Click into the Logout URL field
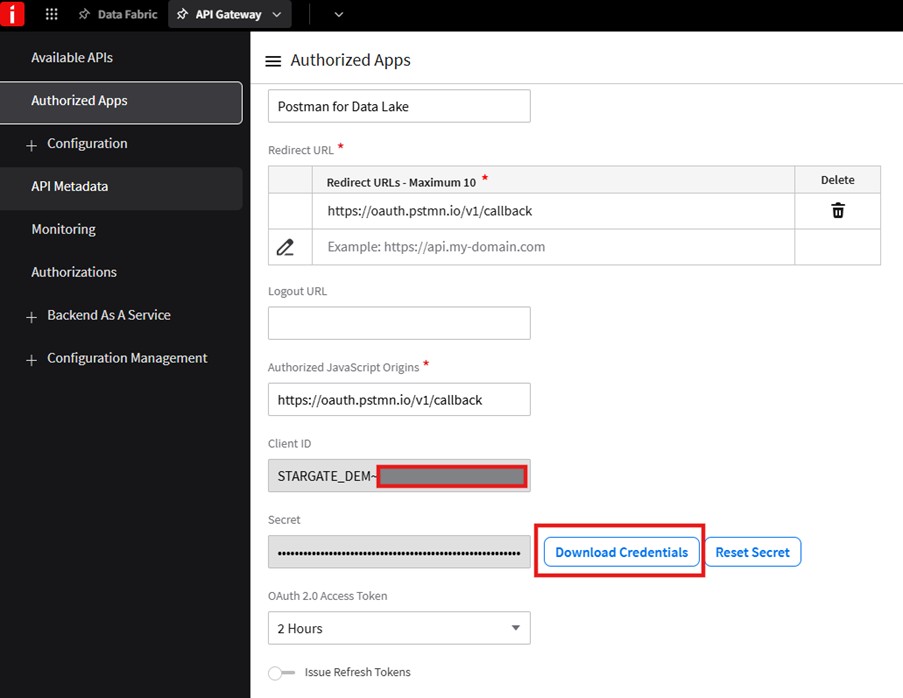Image resolution: width=903 pixels, height=698 pixels. 399,323
